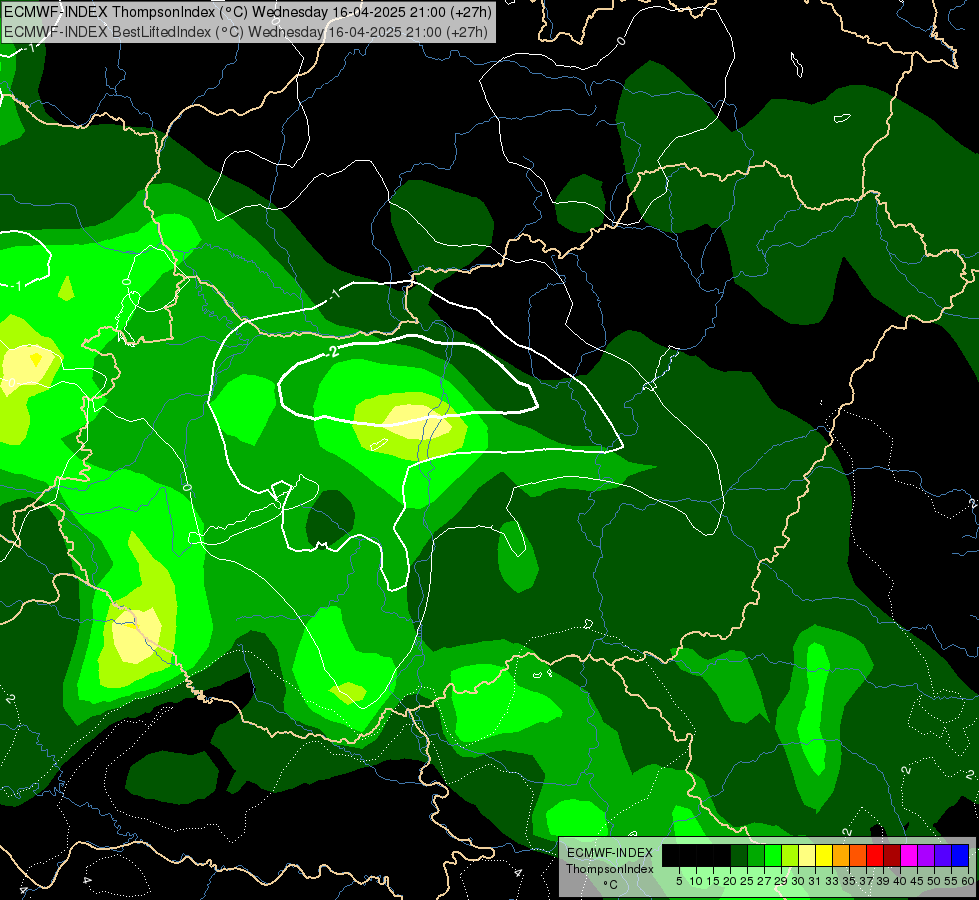This screenshot has height=900, width=979.
Task: Click the bright green 27–29 legend swatch
Action: click(773, 855)
